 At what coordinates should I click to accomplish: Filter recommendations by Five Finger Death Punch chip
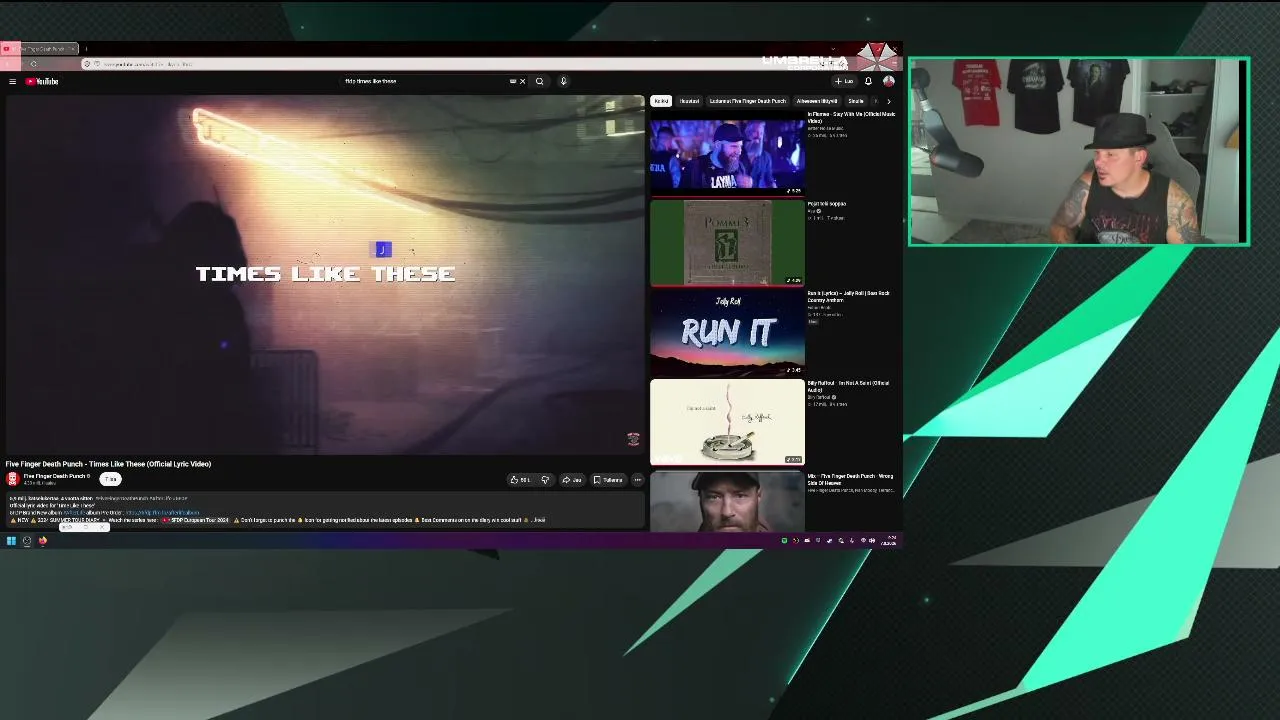(748, 101)
